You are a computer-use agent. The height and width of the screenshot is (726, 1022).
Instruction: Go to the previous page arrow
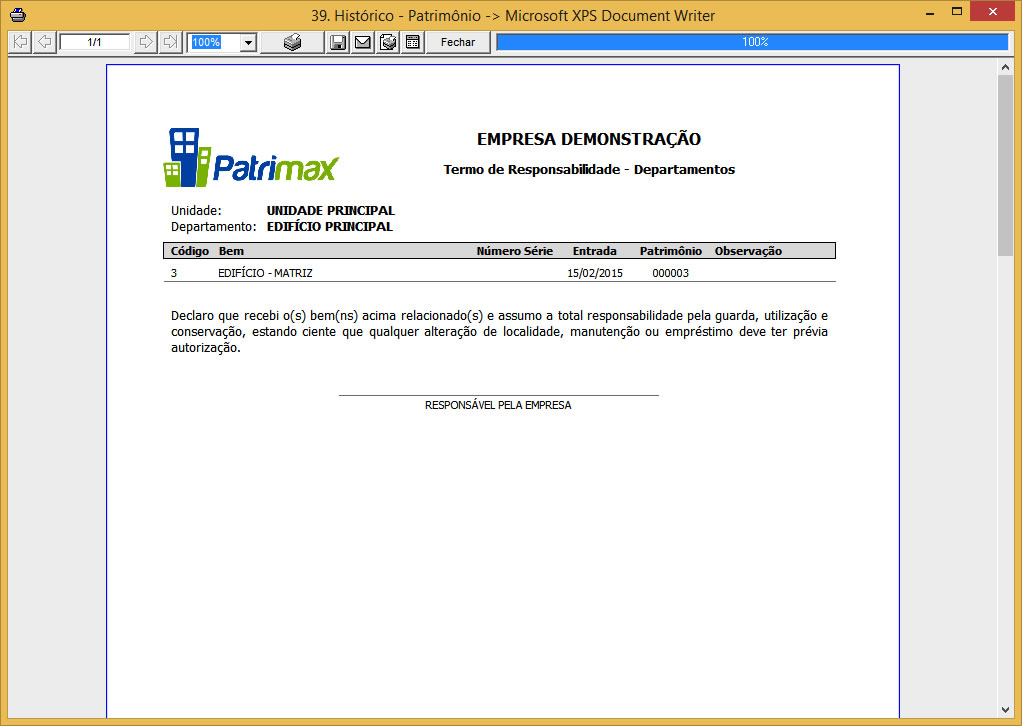(x=44, y=42)
